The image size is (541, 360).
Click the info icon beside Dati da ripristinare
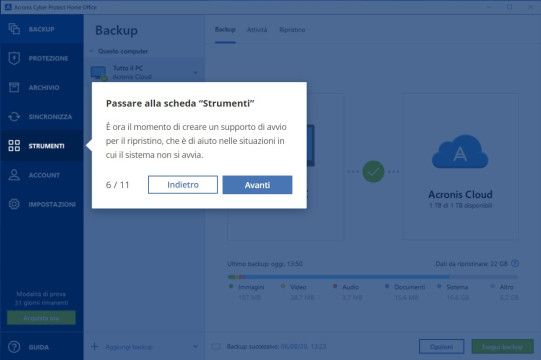[515, 263]
